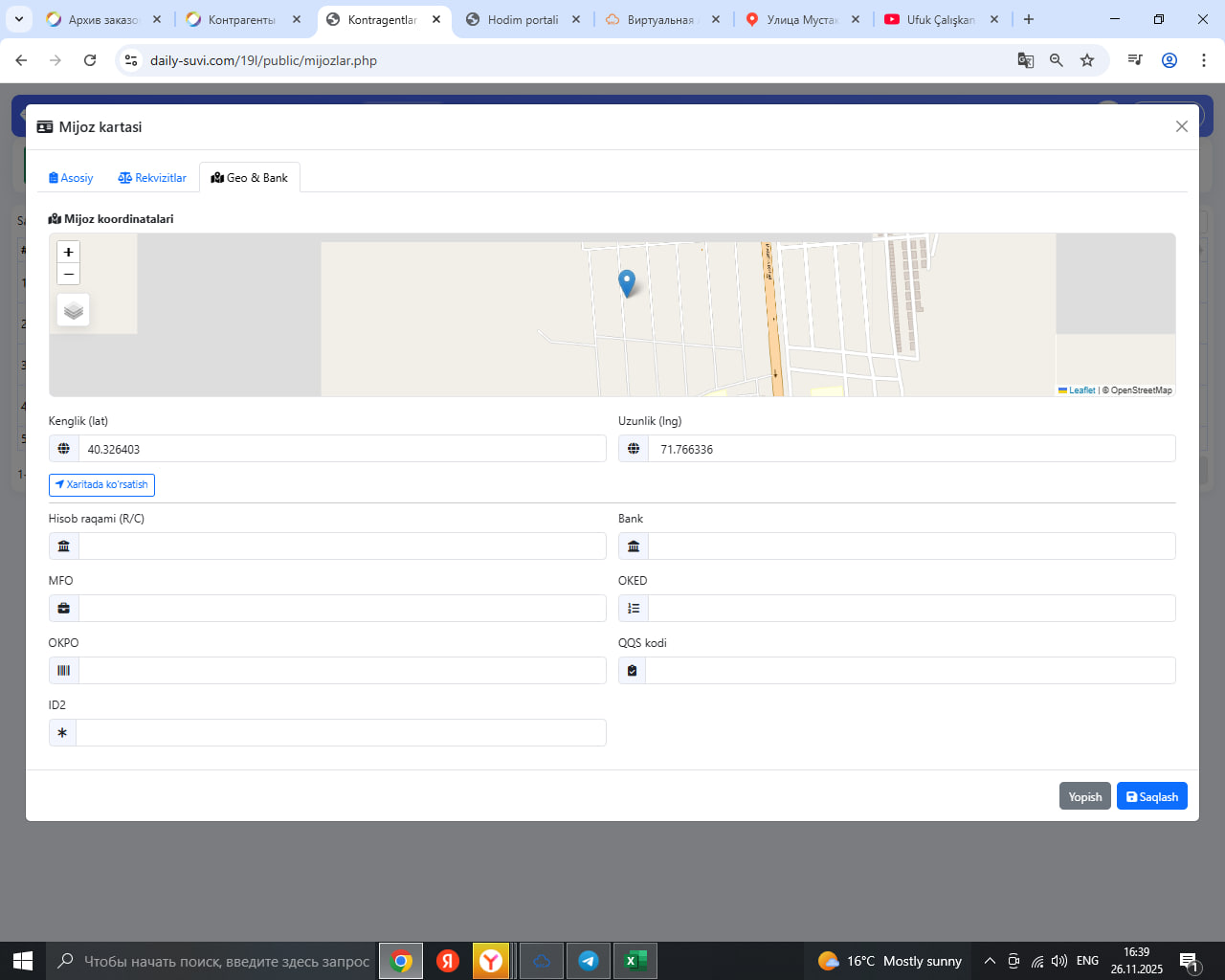Viewport: 1225px width, 980px height.
Task: Click the MFO input field
Action: (x=341, y=609)
